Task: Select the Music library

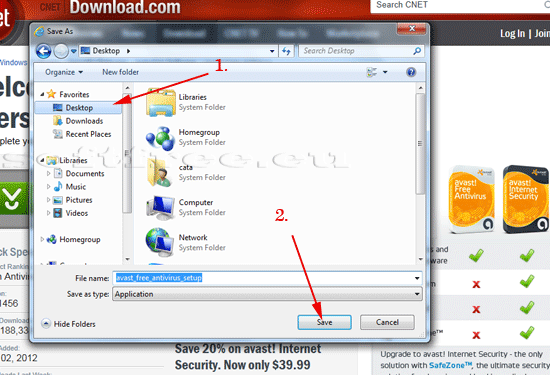Action: 76,187
